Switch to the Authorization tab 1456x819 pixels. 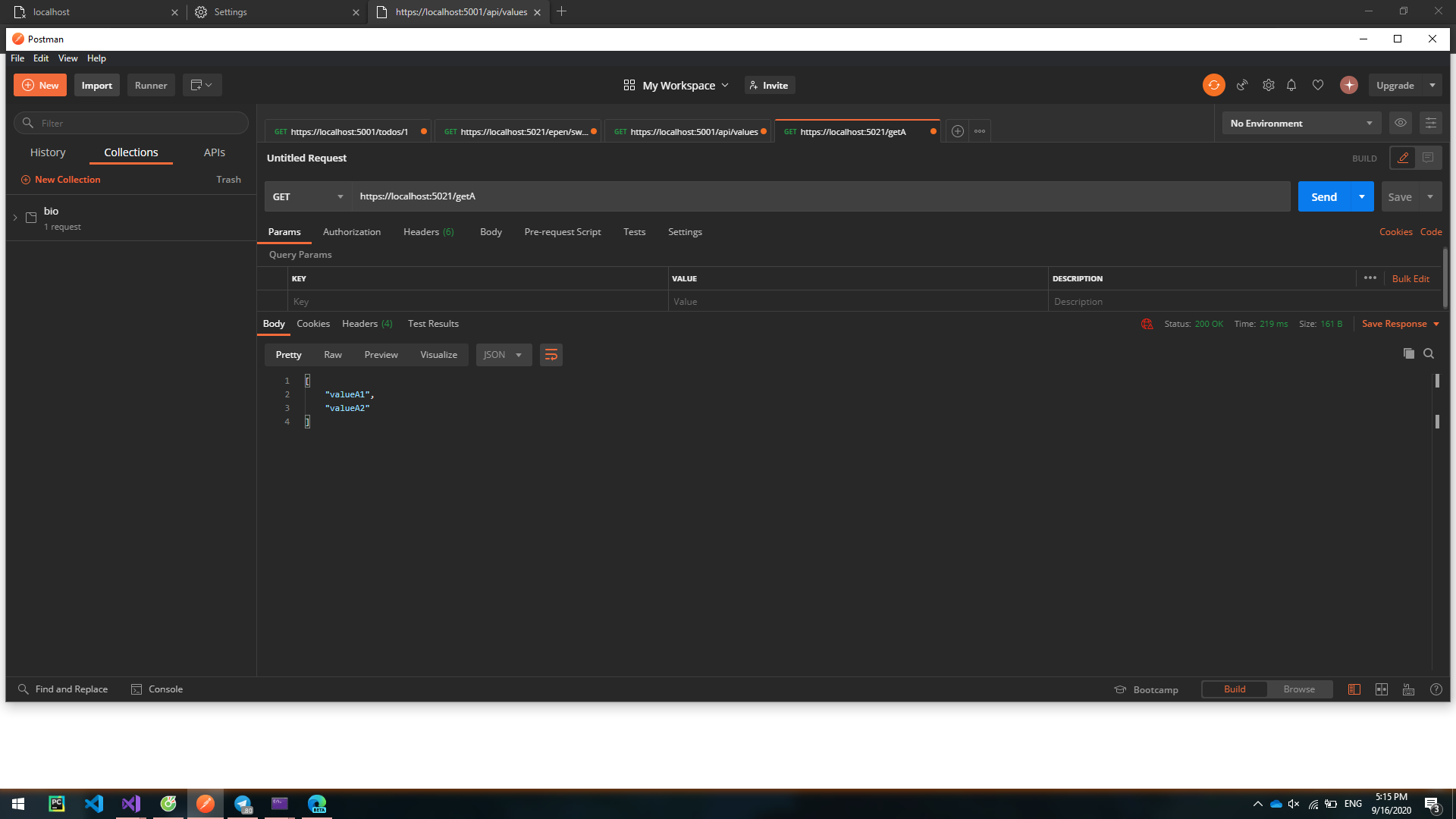(x=352, y=232)
